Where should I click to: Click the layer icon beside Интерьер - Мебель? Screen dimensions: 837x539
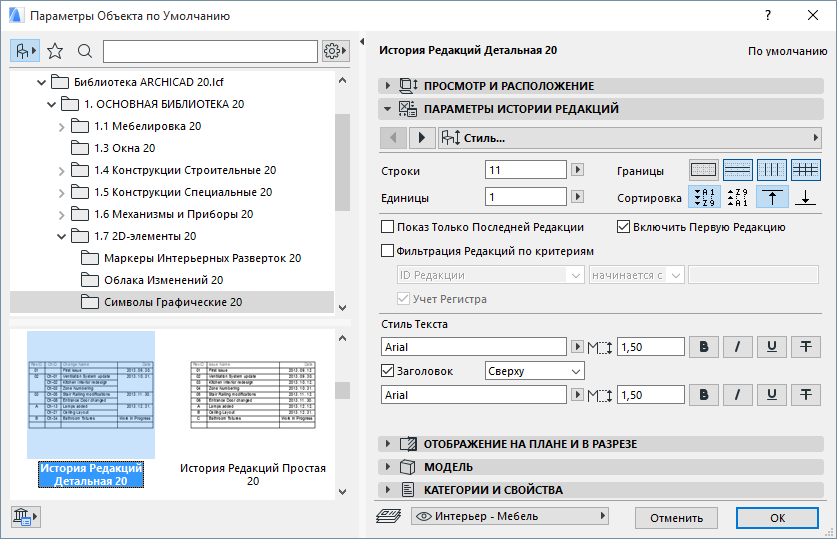pyautogui.click(x=389, y=516)
